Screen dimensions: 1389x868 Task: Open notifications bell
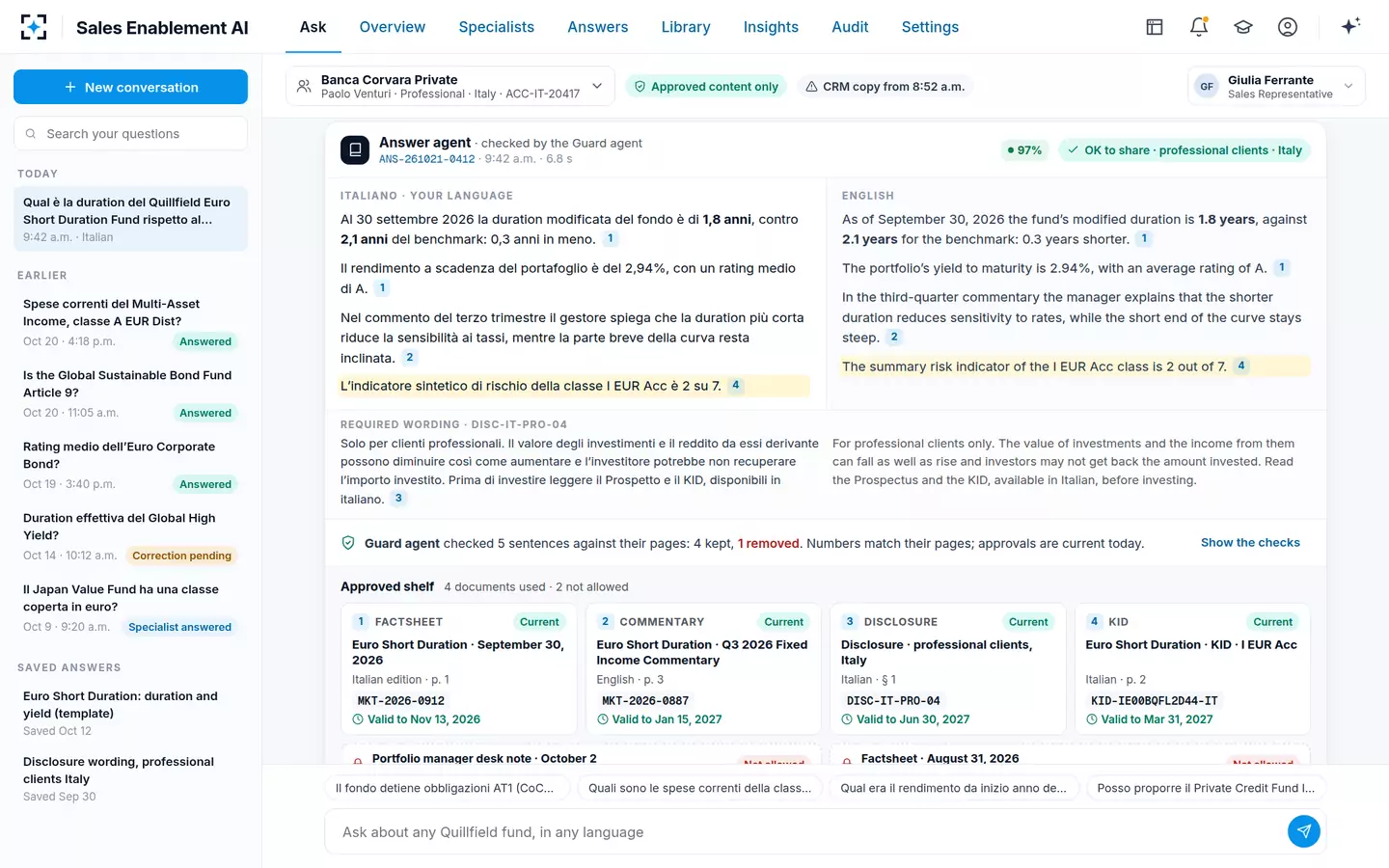(1199, 27)
